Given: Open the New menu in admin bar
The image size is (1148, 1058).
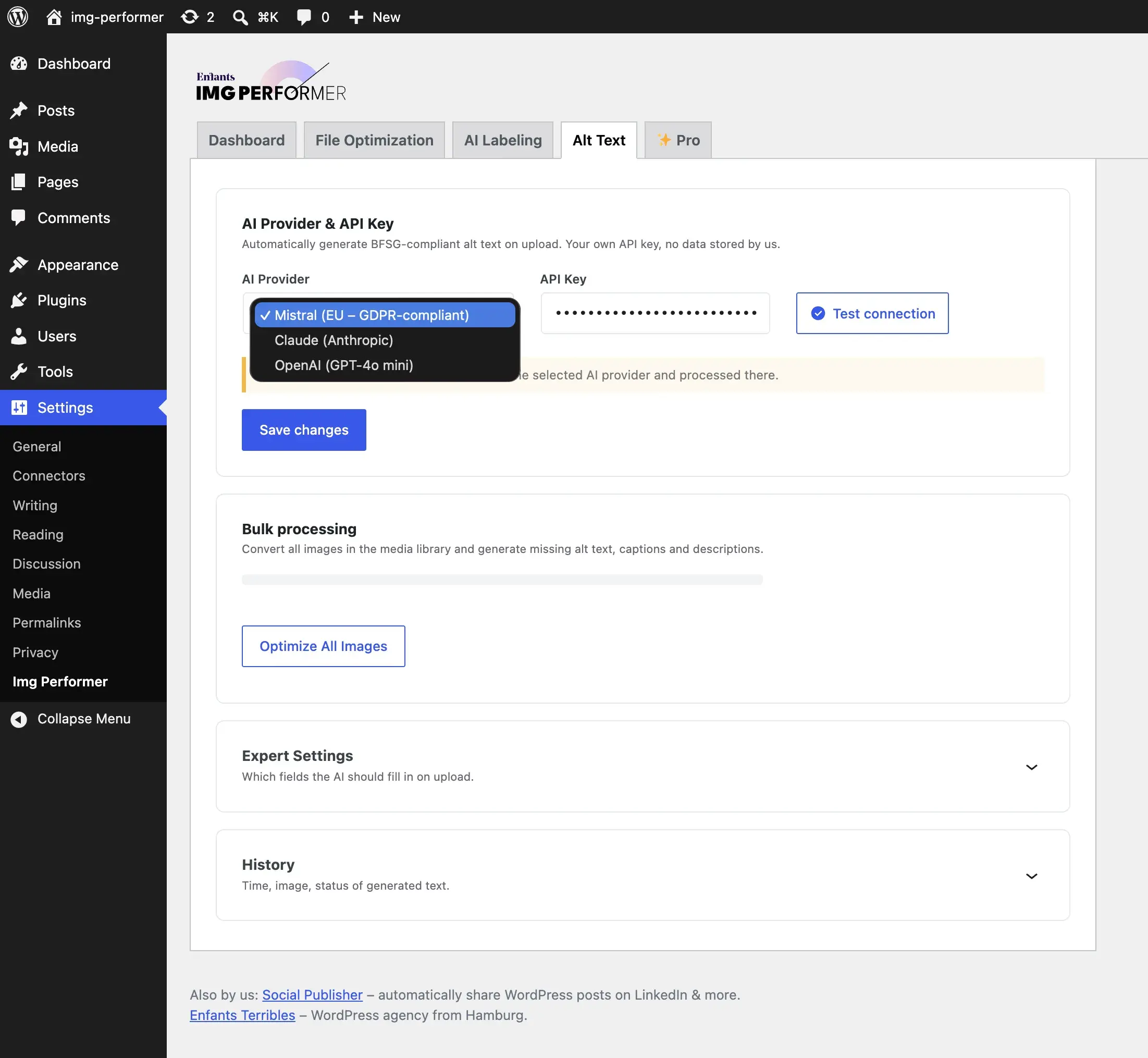Looking at the screenshot, I should pyautogui.click(x=375, y=17).
